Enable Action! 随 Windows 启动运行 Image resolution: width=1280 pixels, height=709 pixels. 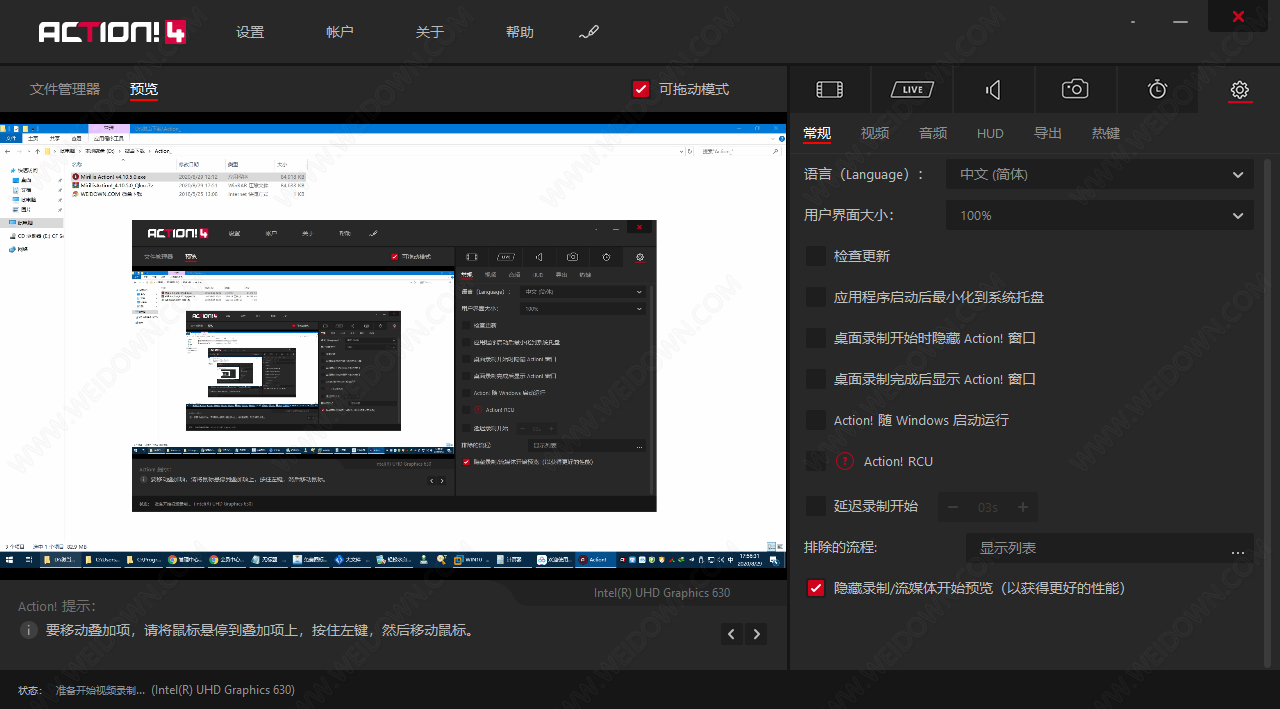coord(816,420)
